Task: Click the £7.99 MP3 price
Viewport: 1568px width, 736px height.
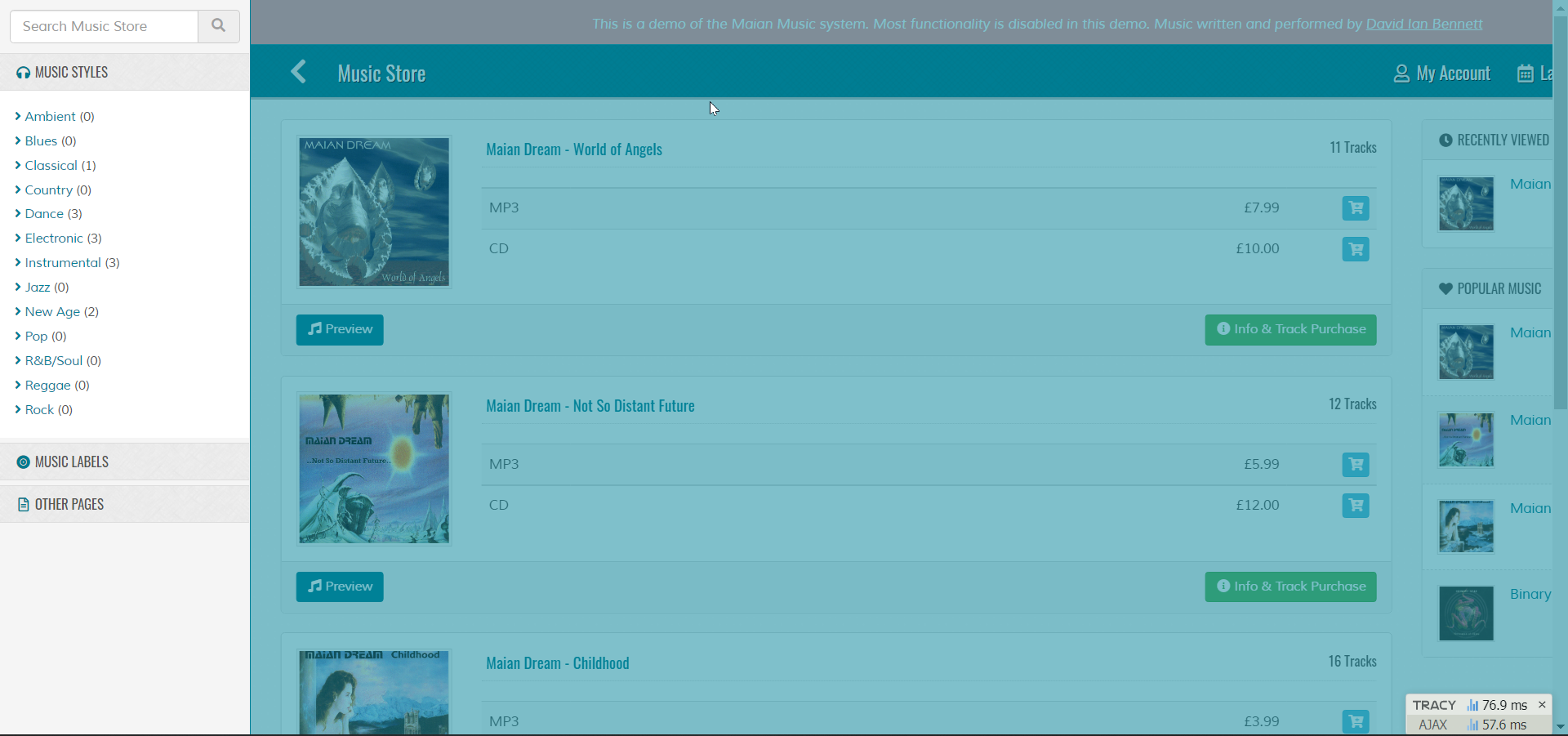Action: pos(1262,207)
